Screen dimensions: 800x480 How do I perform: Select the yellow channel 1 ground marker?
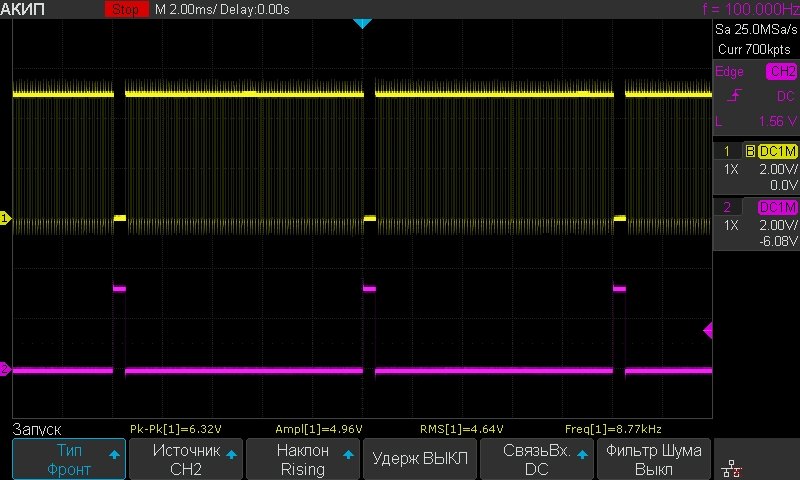(x=5, y=218)
